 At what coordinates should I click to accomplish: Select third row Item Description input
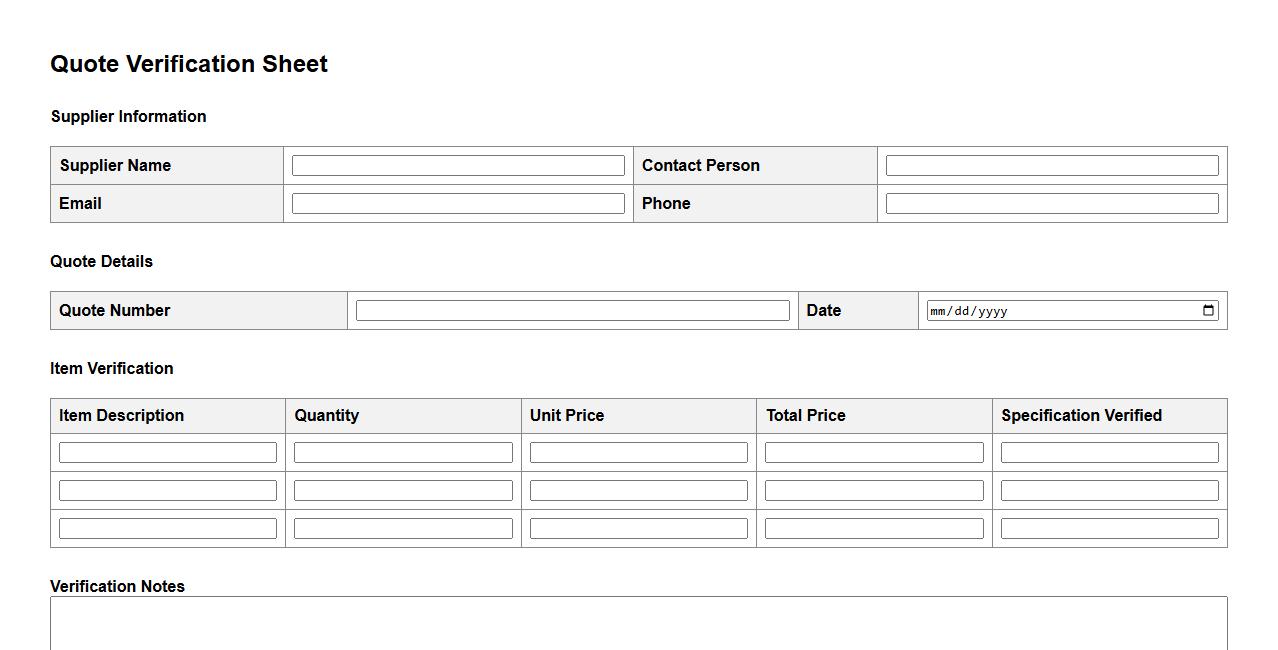[168, 529]
